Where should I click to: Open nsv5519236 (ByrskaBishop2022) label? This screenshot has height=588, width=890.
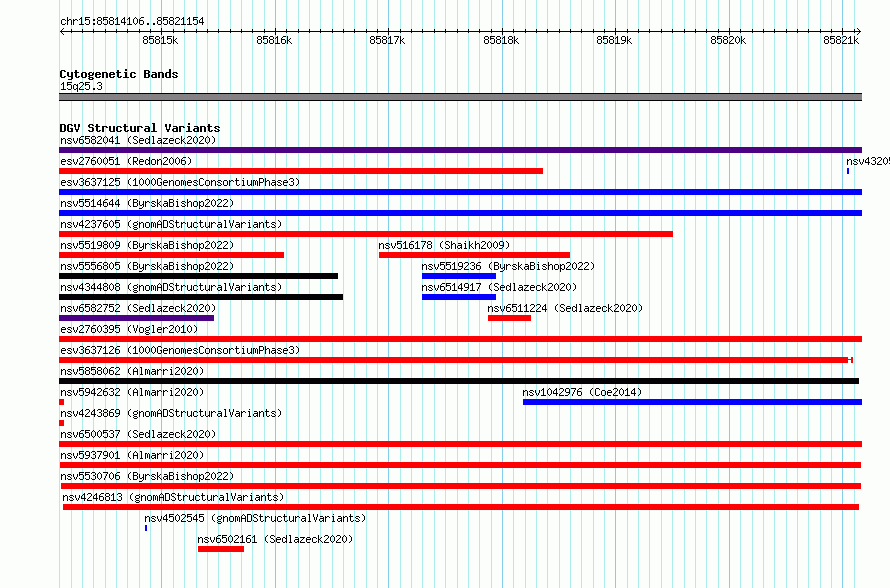coord(508,266)
